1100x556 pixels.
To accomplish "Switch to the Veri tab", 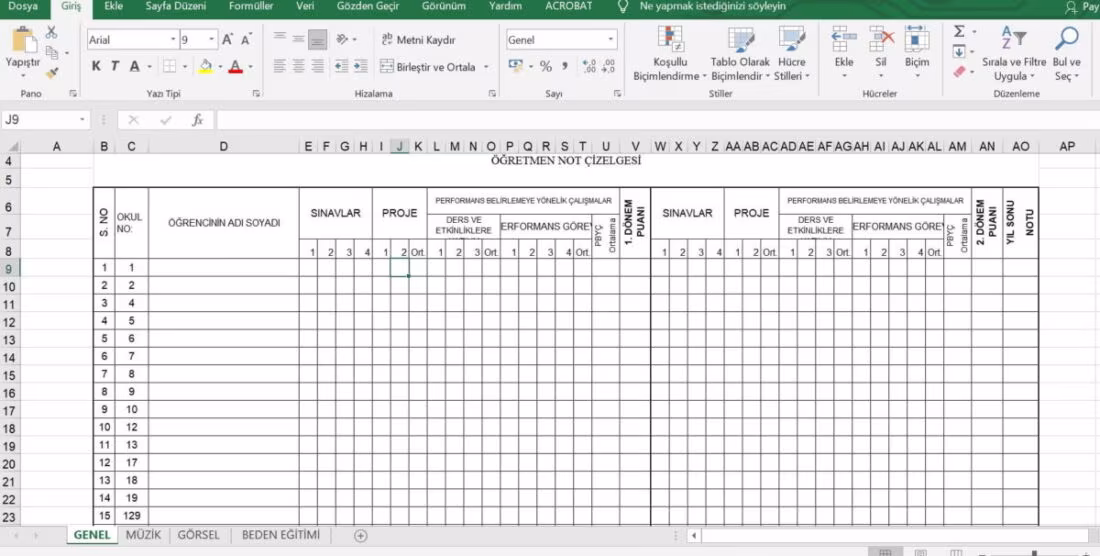I will click(305, 6).
